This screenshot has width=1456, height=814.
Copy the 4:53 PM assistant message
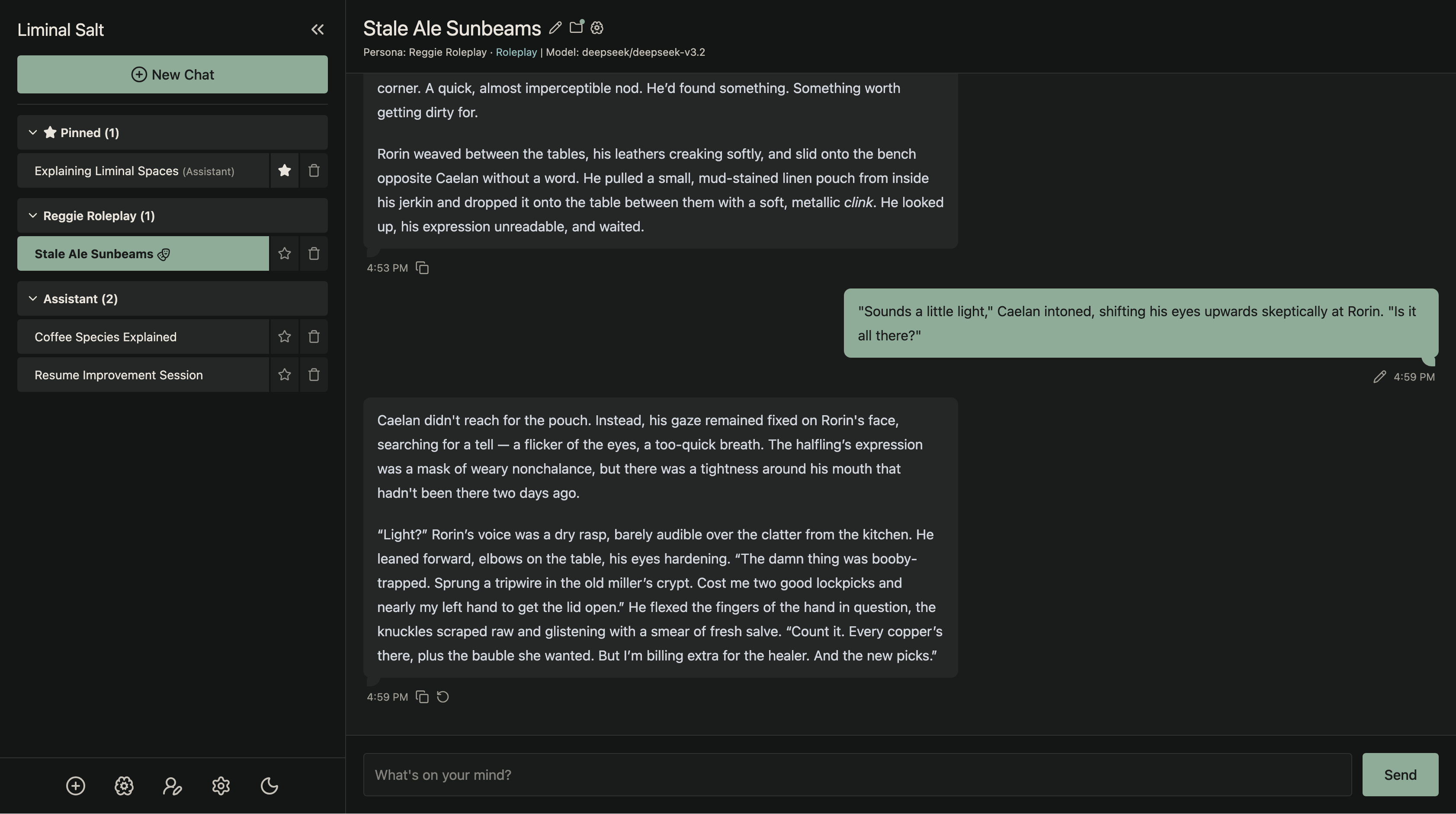coord(422,268)
